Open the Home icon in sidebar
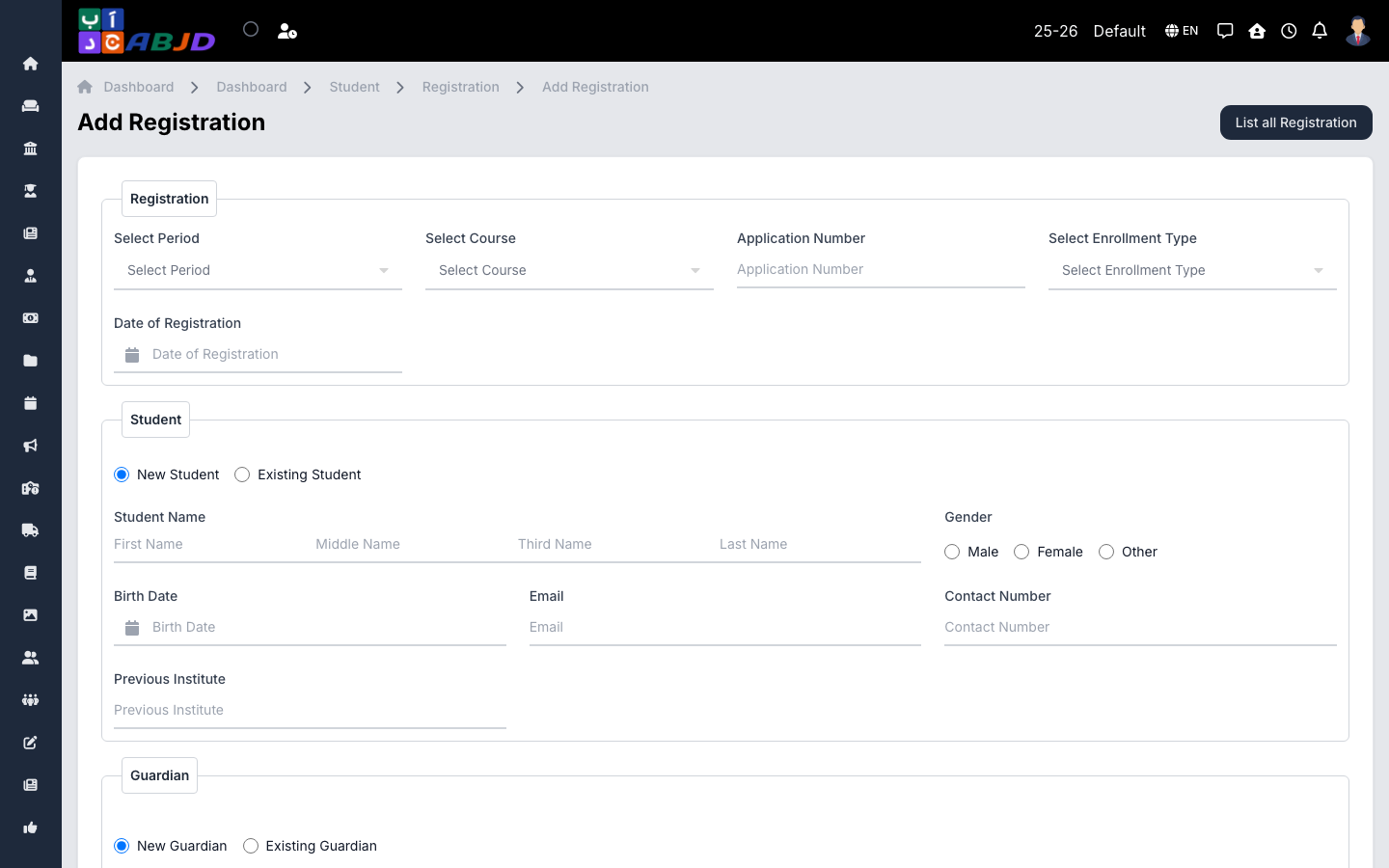Image resolution: width=1389 pixels, height=868 pixels. (30, 64)
